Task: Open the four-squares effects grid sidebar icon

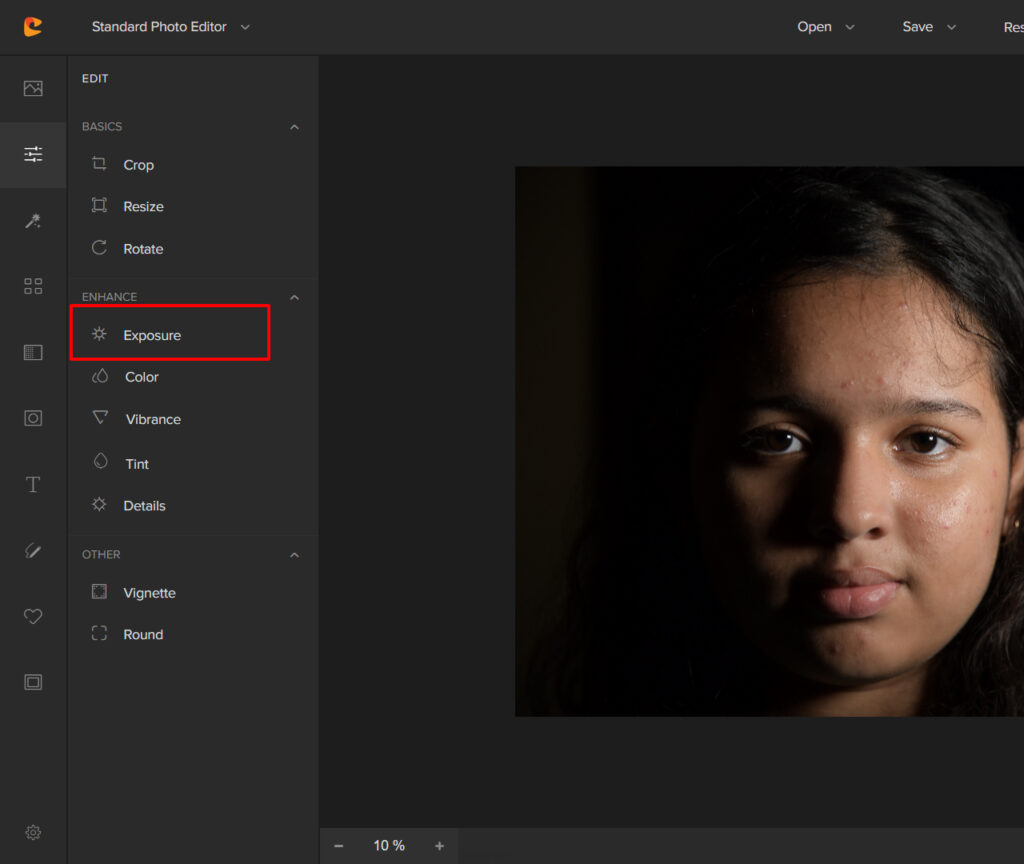Action: (x=33, y=286)
